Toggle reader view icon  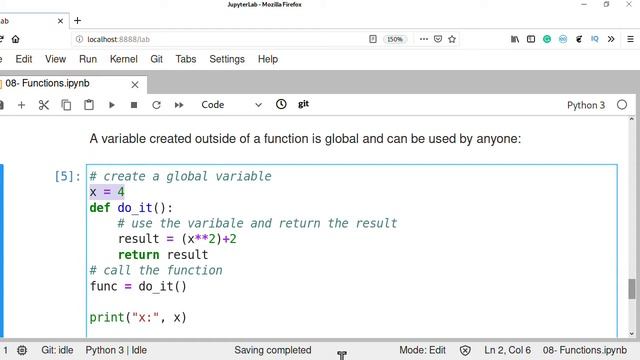(x=373, y=39)
